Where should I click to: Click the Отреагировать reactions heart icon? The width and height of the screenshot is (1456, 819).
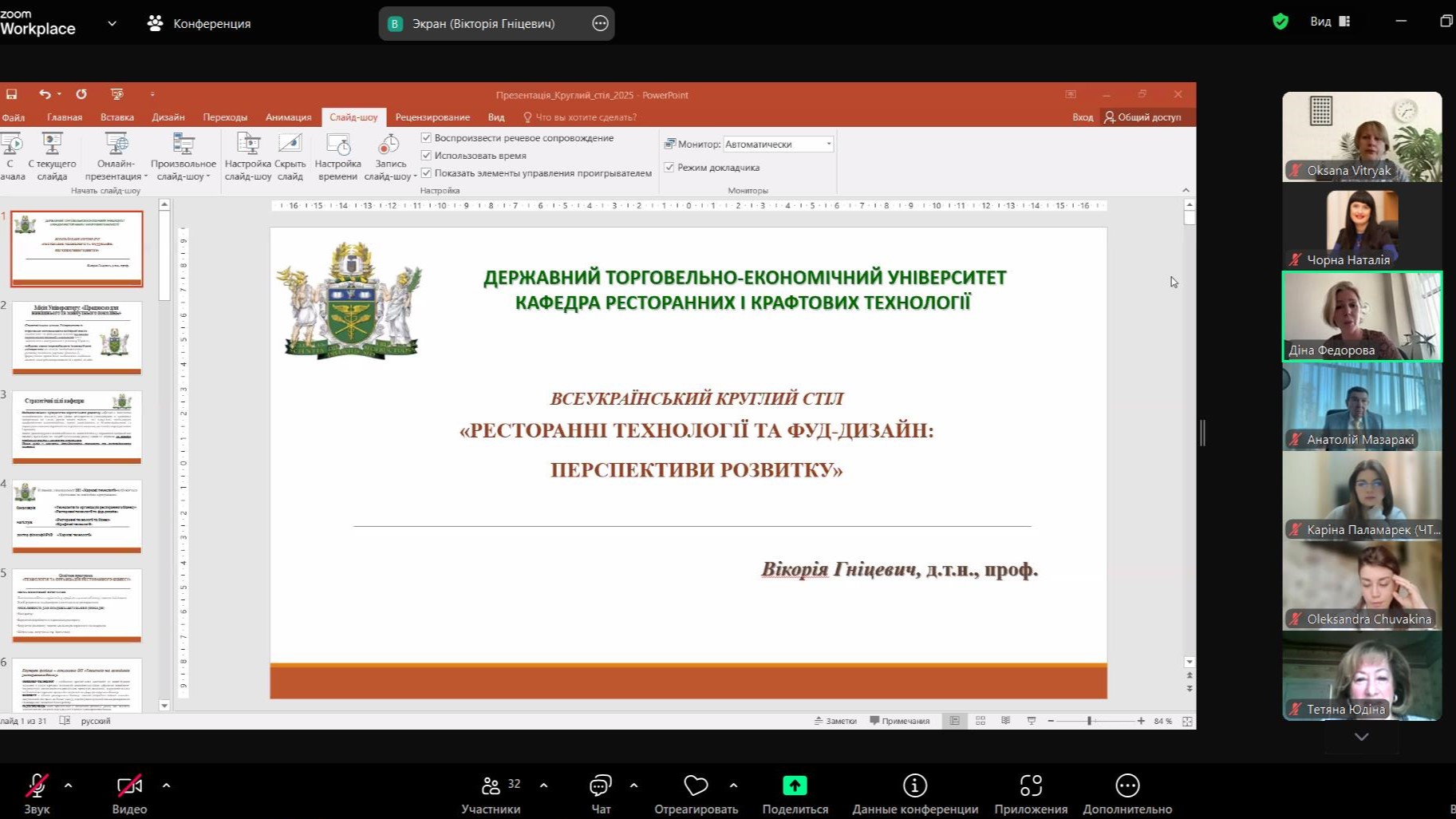(x=696, y=786)
